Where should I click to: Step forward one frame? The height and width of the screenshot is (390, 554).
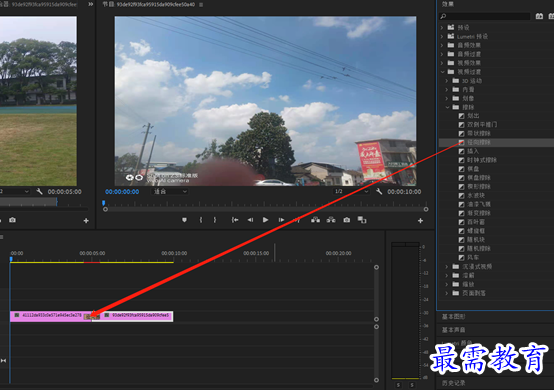[x=281, y=220]
